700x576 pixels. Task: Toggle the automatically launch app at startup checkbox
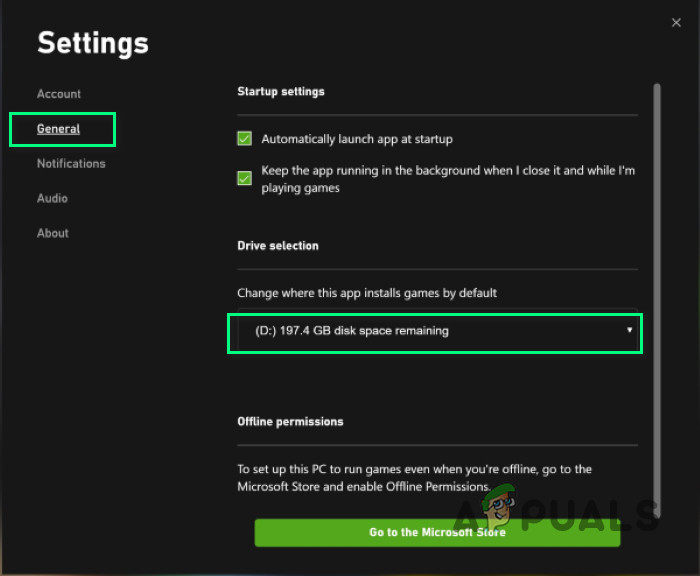(244, 139)
